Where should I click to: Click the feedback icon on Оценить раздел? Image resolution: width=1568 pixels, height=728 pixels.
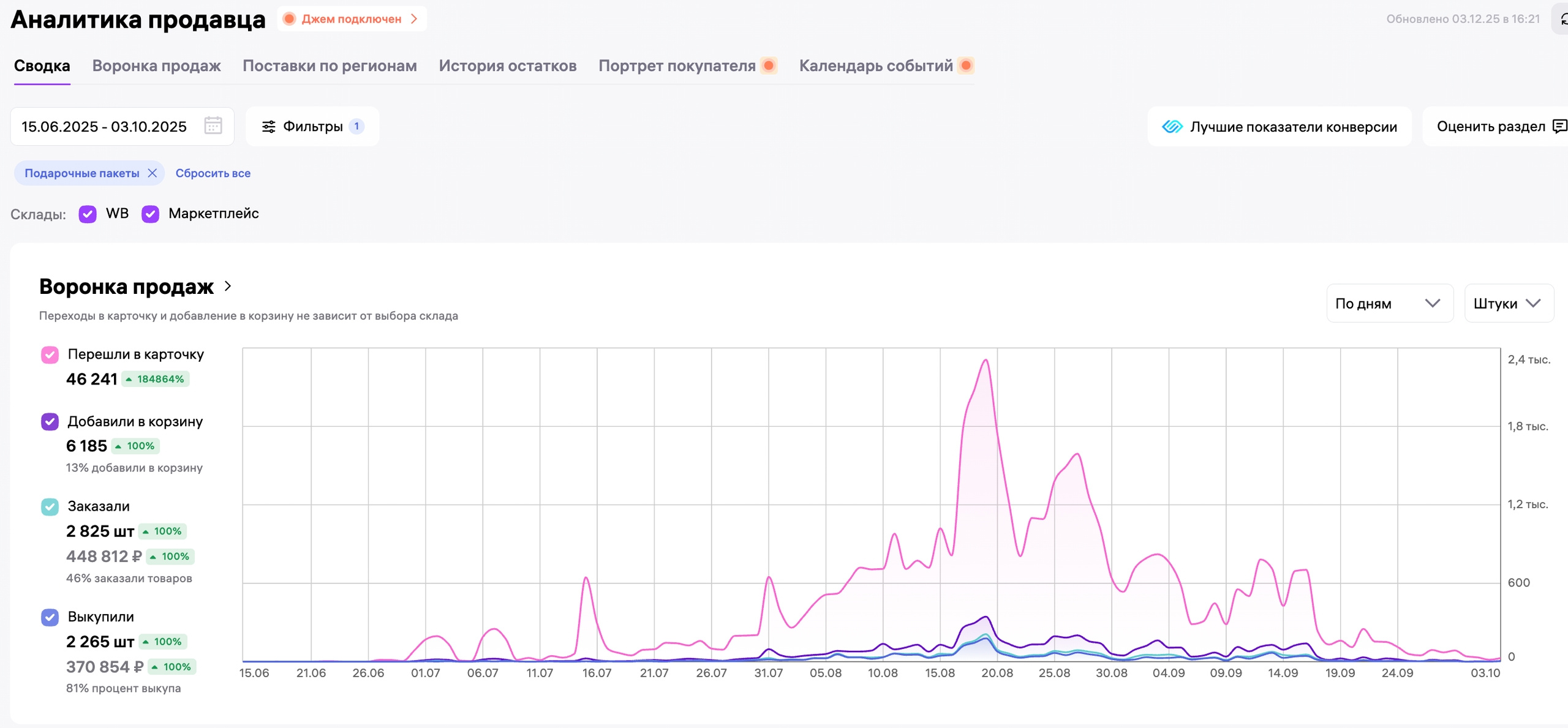[x=1559, y=127]
